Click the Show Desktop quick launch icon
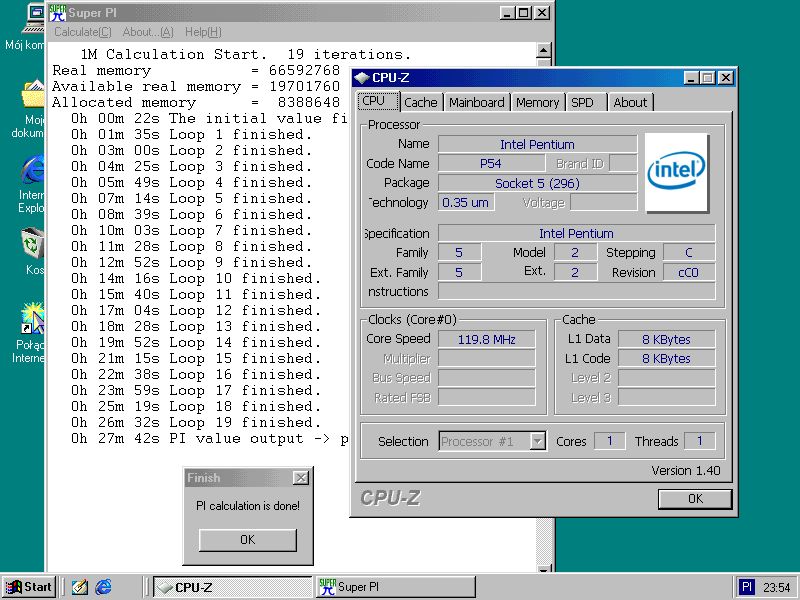800x600 pixels. [80, 587]
